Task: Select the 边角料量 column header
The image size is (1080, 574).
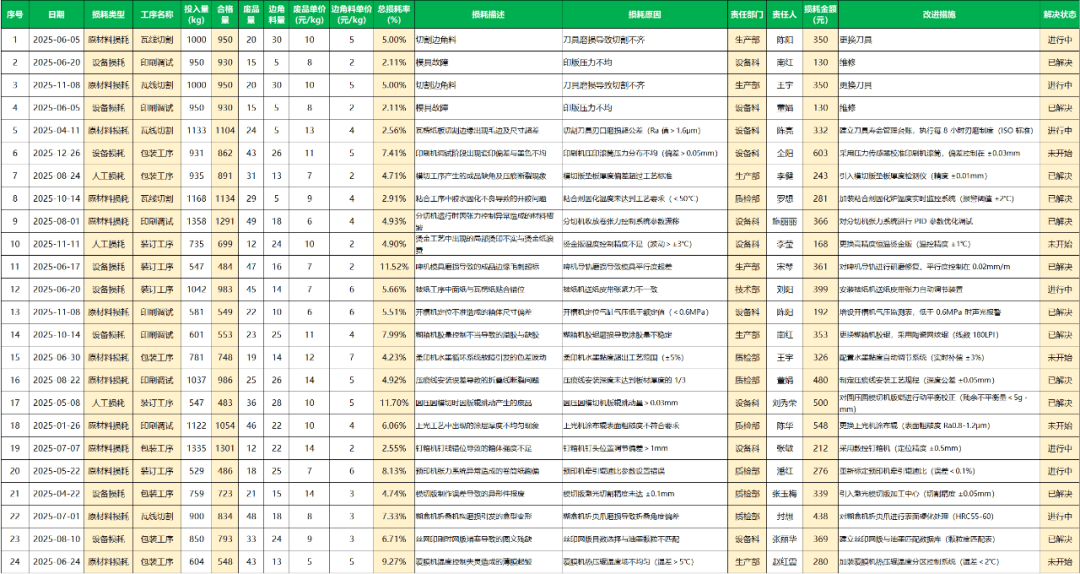Action: [x=276, y=14]
